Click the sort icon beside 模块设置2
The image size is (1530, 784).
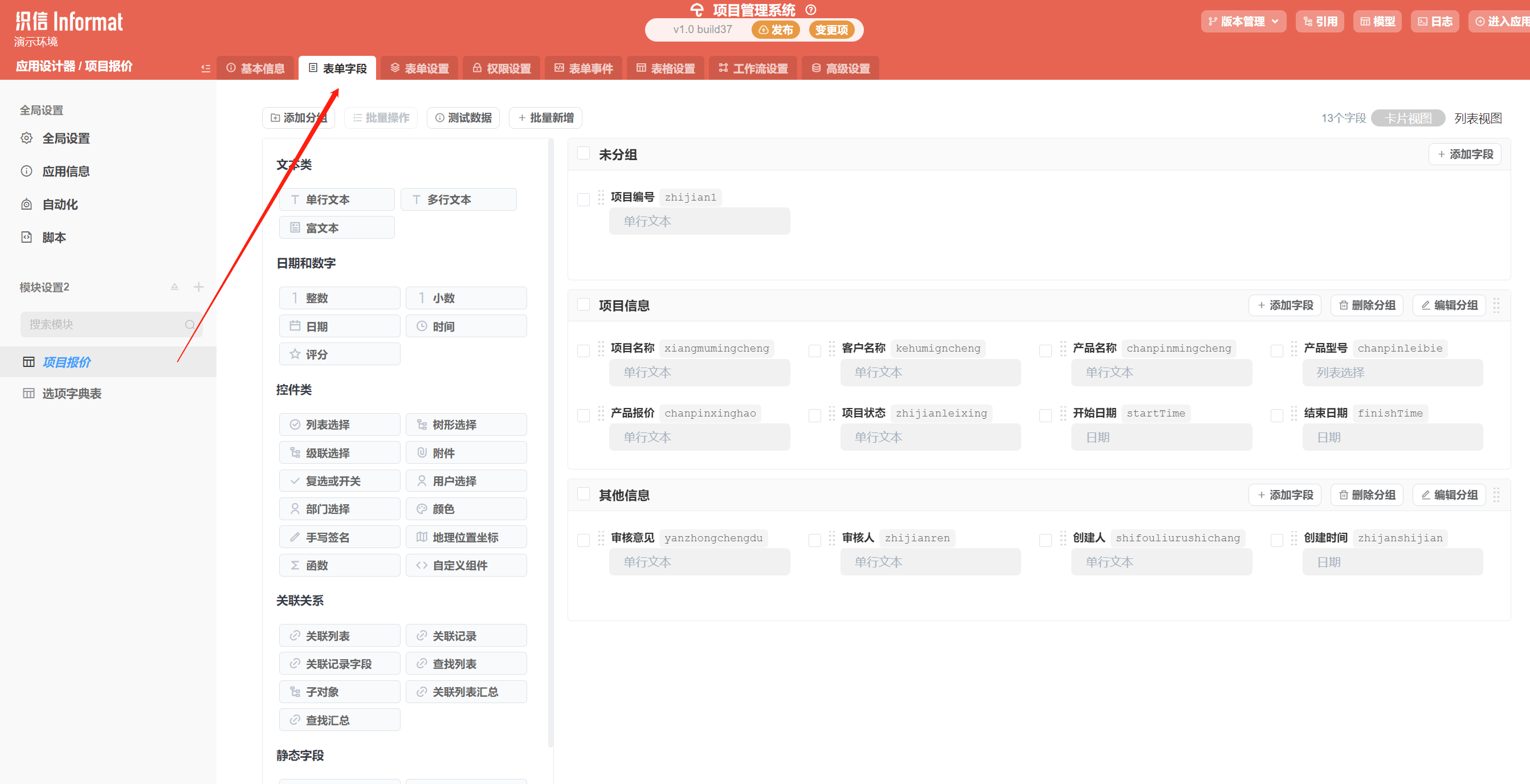174,287
